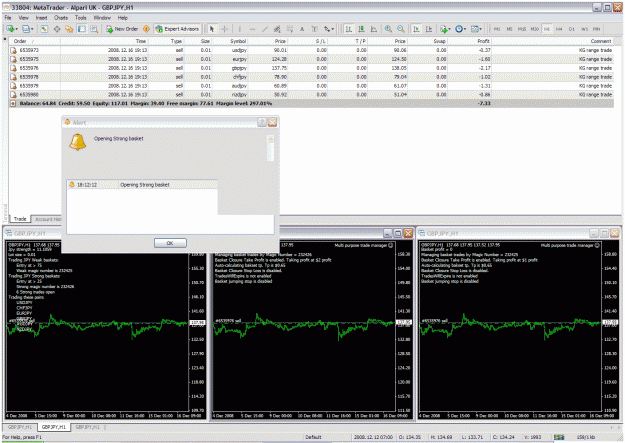Toggle the Market Watch panel icon
This screenshot has width=625, height=443.
[x=44, y=29]
